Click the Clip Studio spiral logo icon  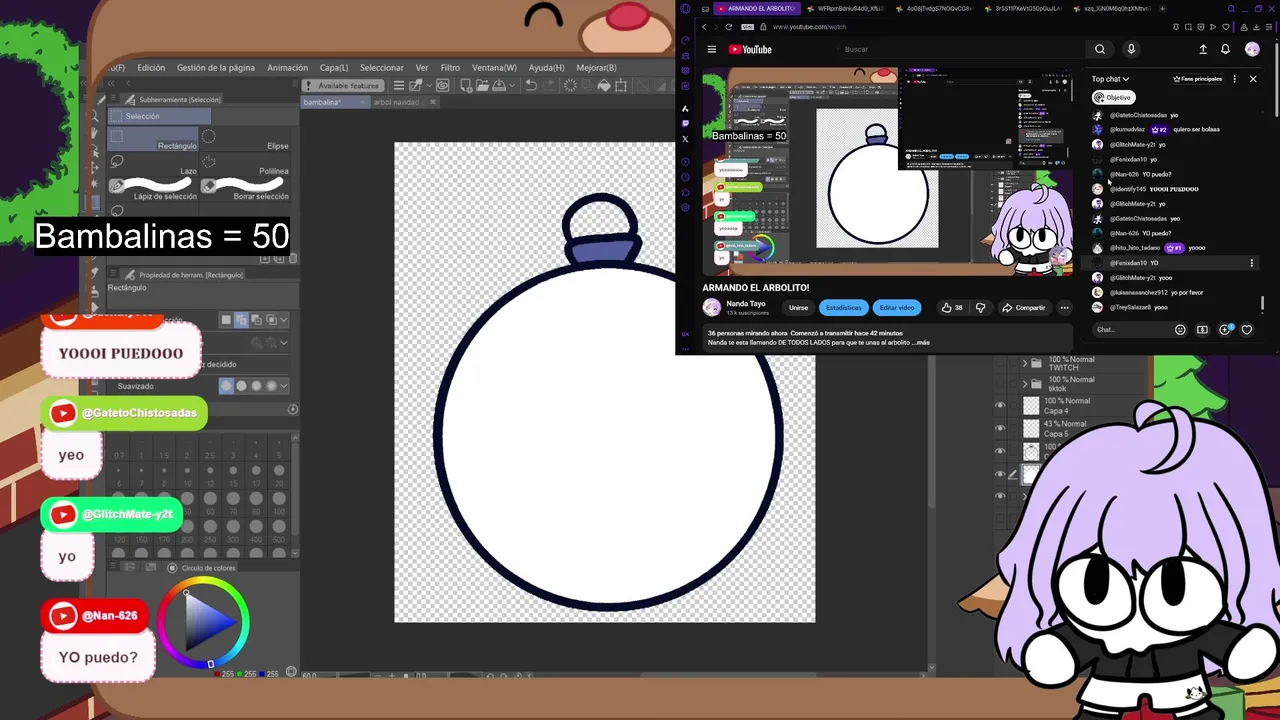click(x=442, y=86)
